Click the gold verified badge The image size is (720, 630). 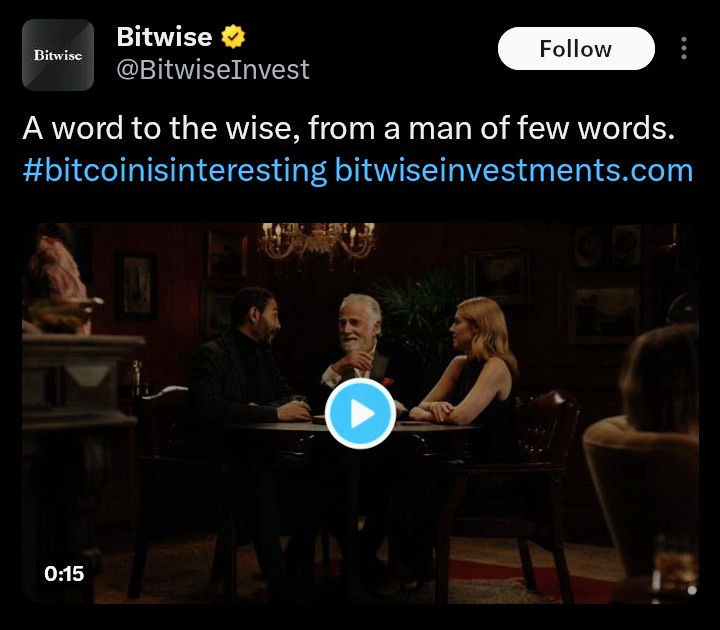pos(233,37)
